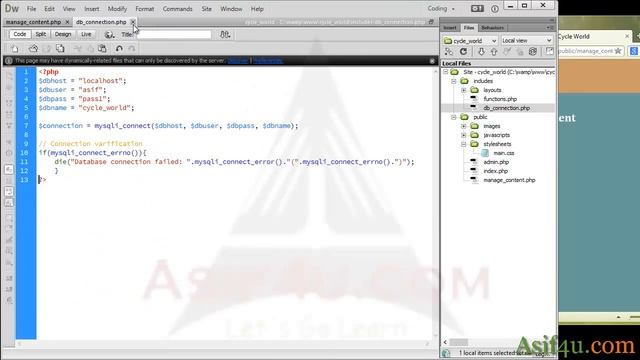Image resolution: width=640 pixels, height=360 pixels.
Task: Switch to the Files panel tab
Action: pyautogui.click(x=469, y=28)
